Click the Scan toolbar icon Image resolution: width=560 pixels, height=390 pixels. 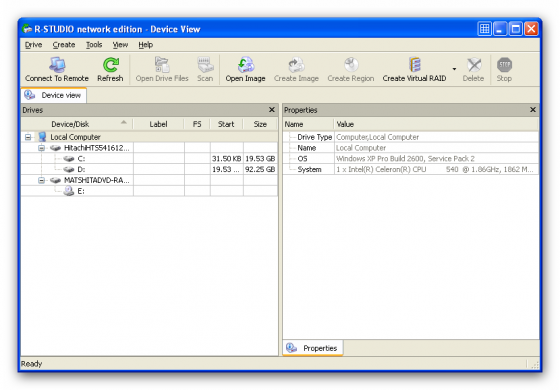click(x=205, y=65)
